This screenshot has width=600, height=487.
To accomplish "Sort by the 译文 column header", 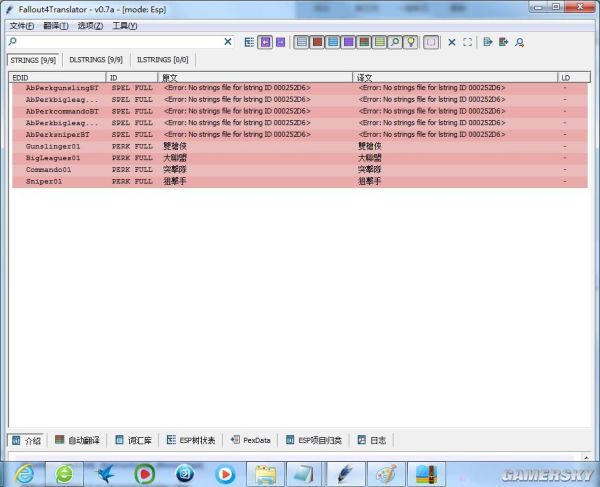I will 455,78.
